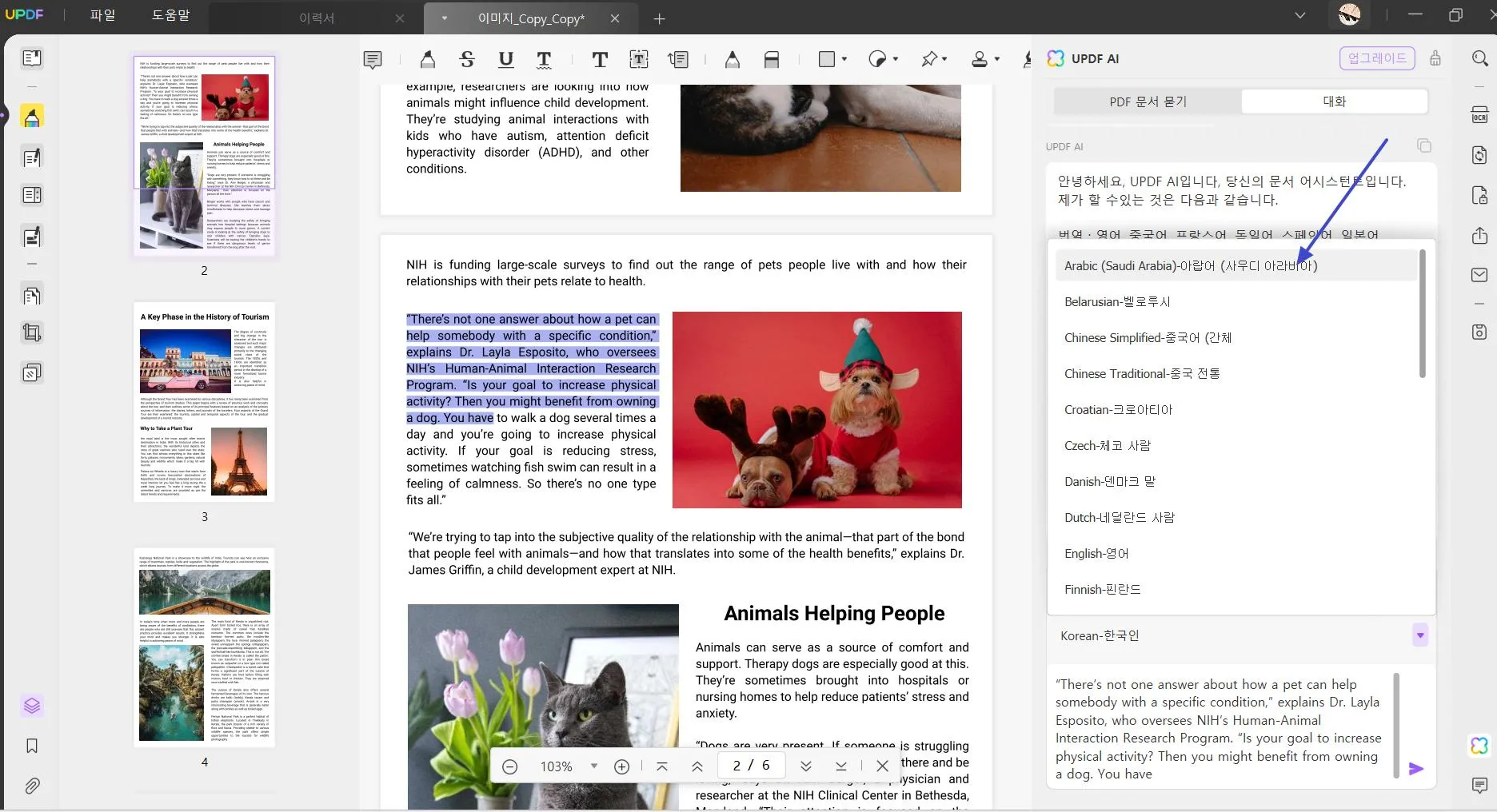1497x812 pixels.
Task: Open the layers panel icon
Action: (x=32, y=706)
